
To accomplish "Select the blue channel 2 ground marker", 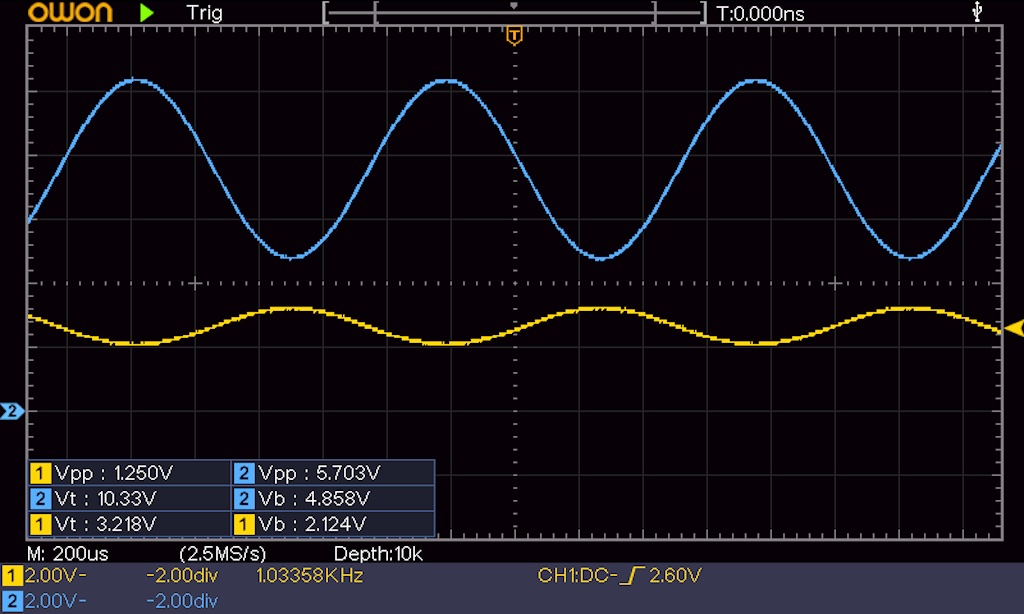I will [x=12, y=411].
